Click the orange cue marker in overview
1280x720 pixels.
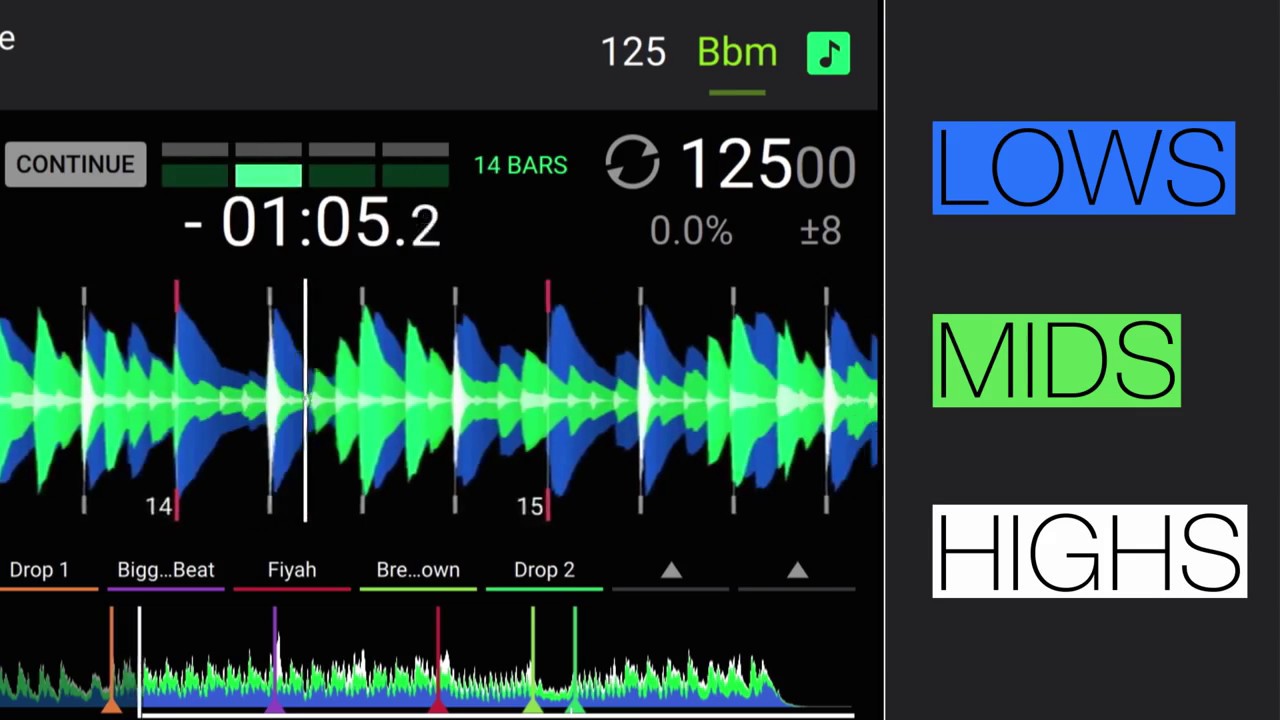click(112, 660)
